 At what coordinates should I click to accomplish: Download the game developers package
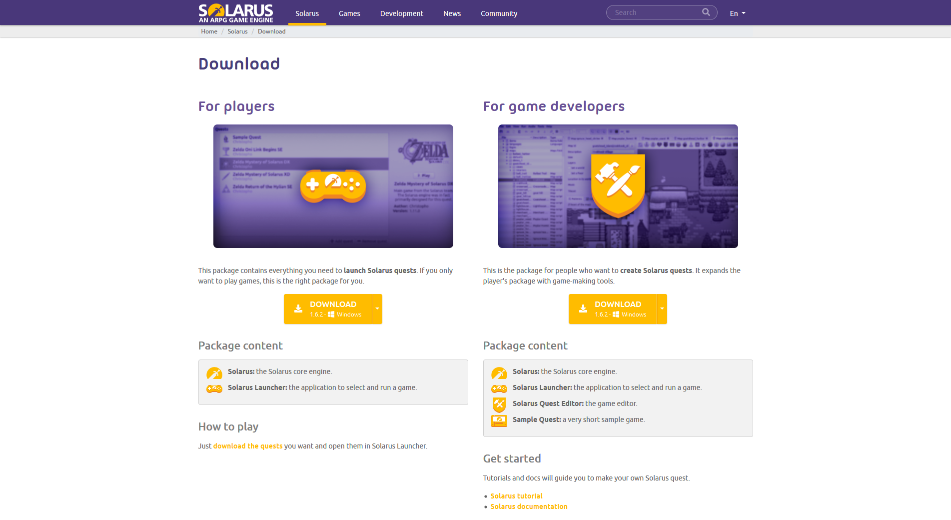pos(613,309)
